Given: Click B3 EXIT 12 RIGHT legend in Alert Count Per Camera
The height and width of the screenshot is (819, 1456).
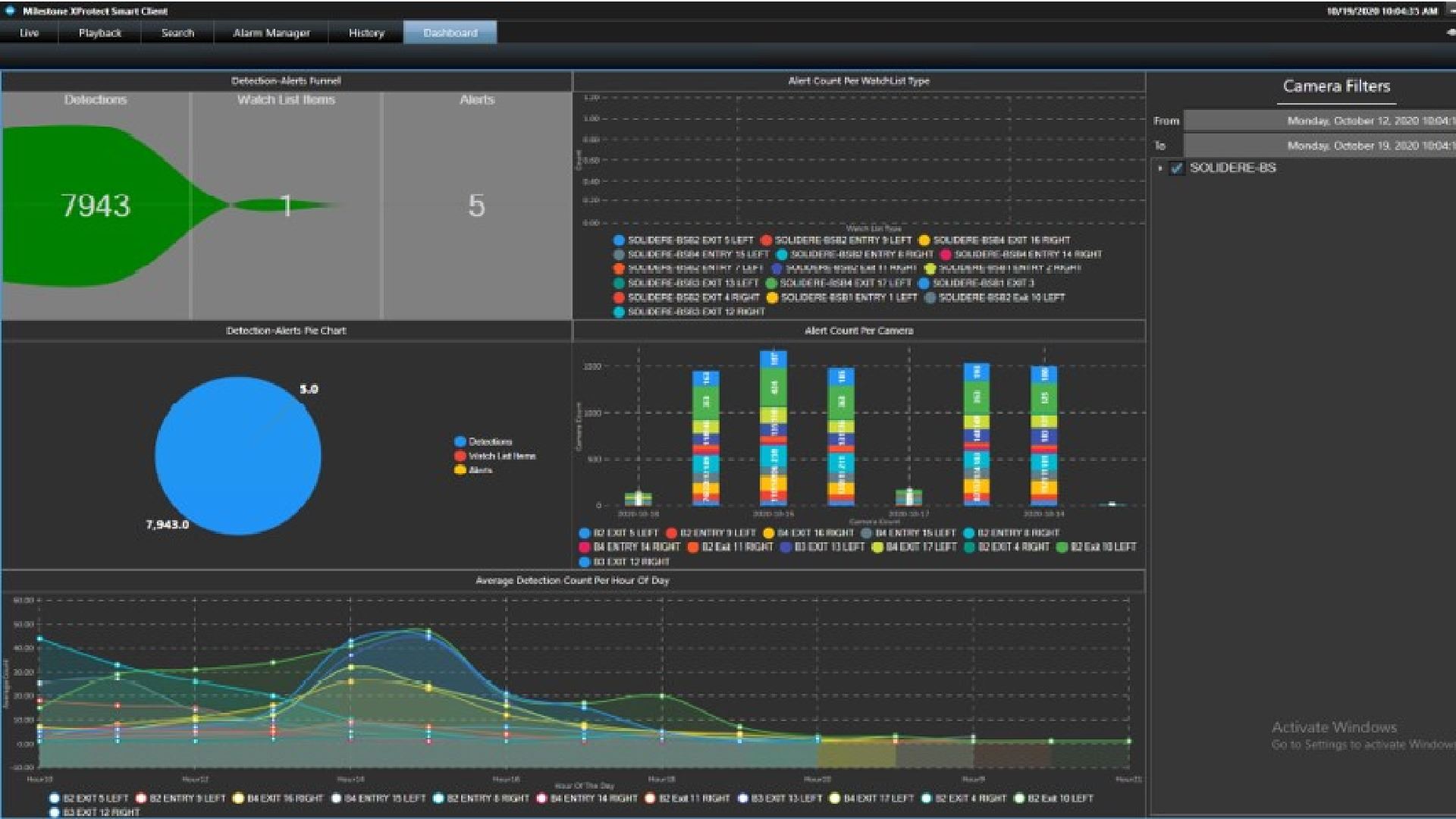Looking at the screenshot, I should [624, 562].
